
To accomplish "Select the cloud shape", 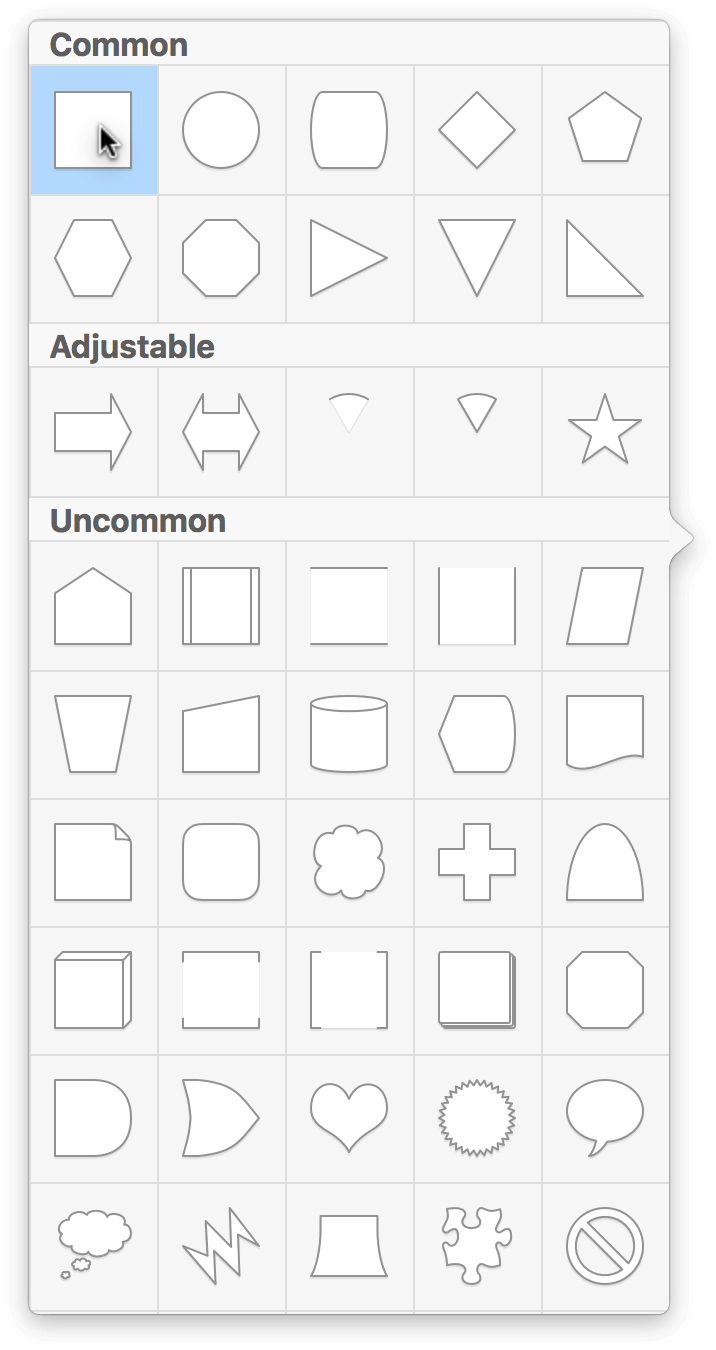I will [x=349, y=862].
